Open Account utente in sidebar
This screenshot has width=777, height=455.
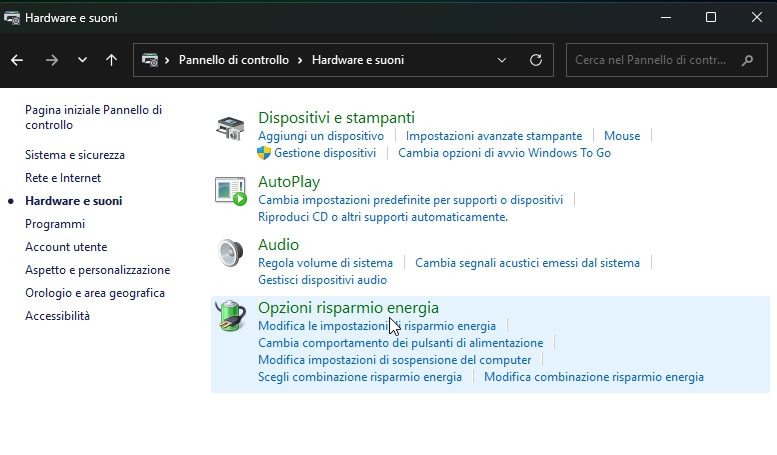66,247
